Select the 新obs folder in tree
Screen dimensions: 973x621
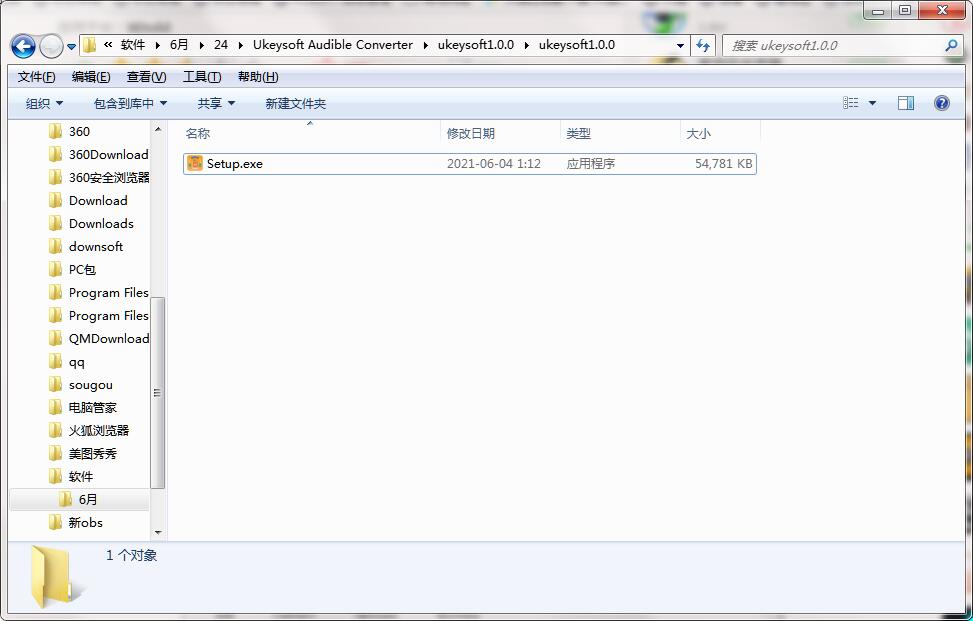pyautogui.click(x=85, y=522)
